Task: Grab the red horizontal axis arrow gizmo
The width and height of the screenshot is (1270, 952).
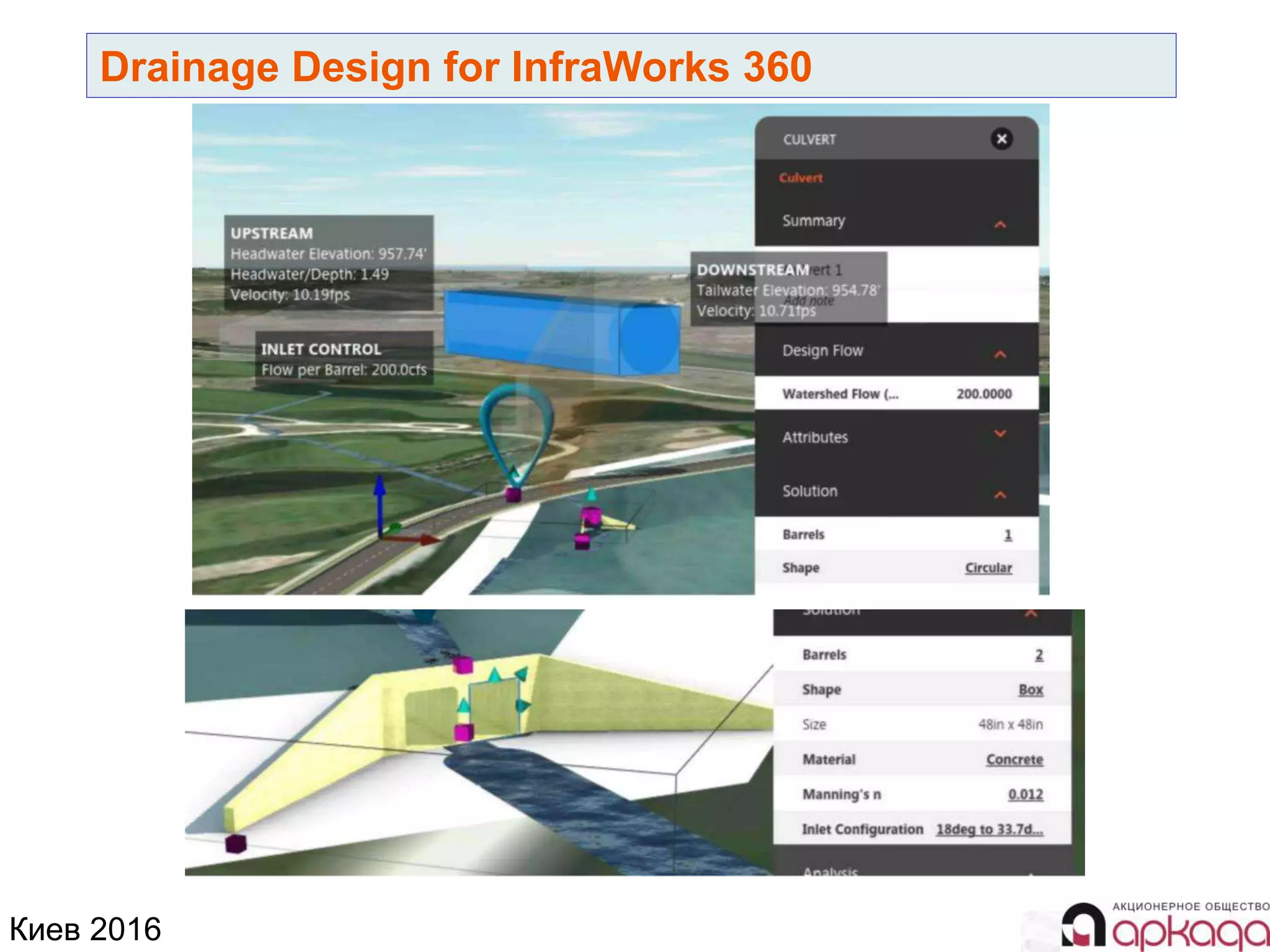Action: [x=411, y=539]
